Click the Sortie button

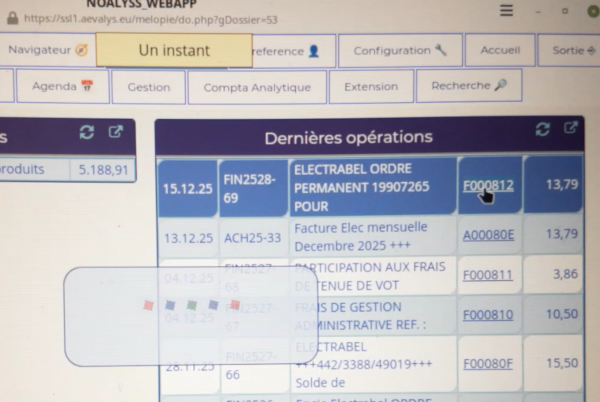(x=562, y=51)
